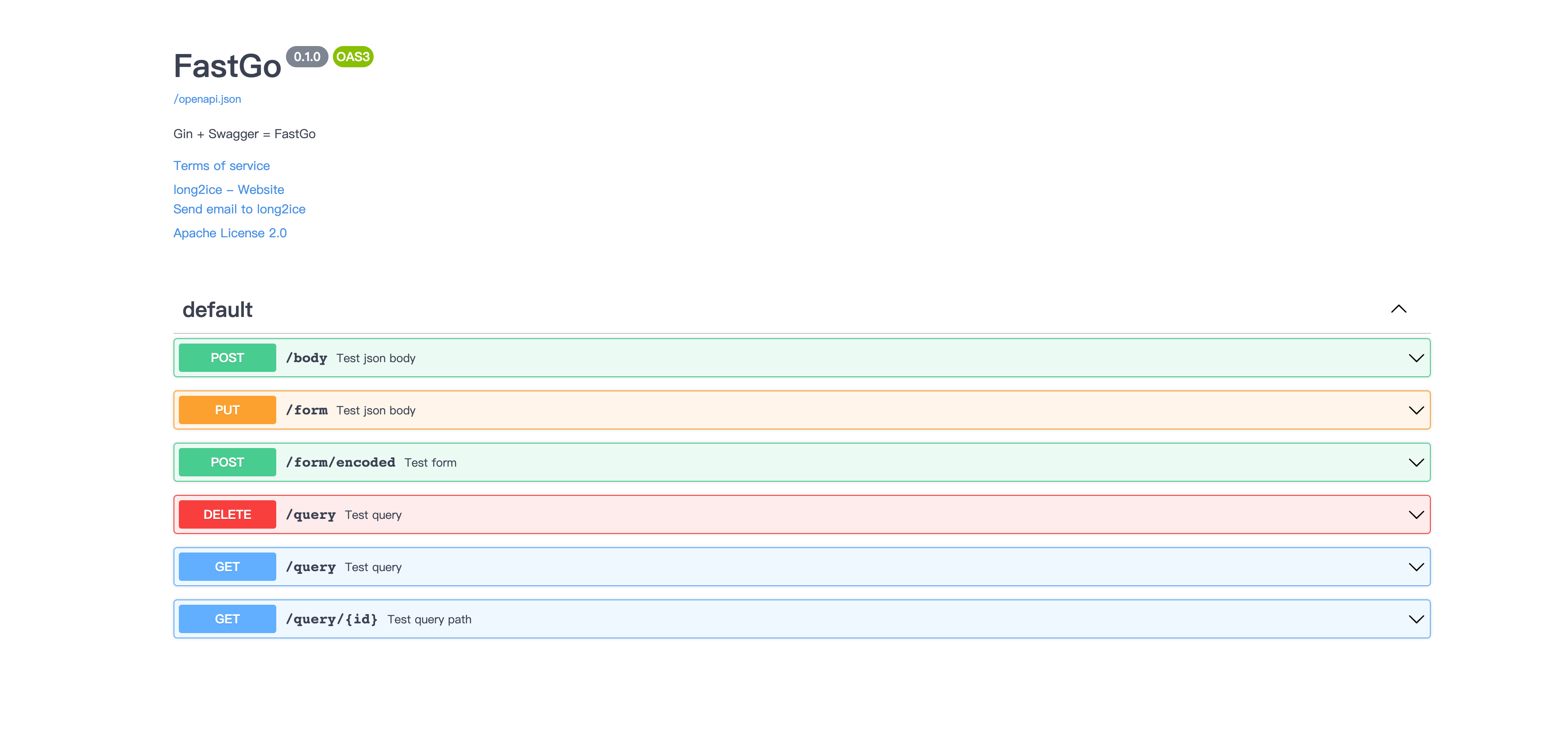The height and width of the screenshot is (742, 1568).
Task: Click the GET badge for /query
Action: pos(227,567)
